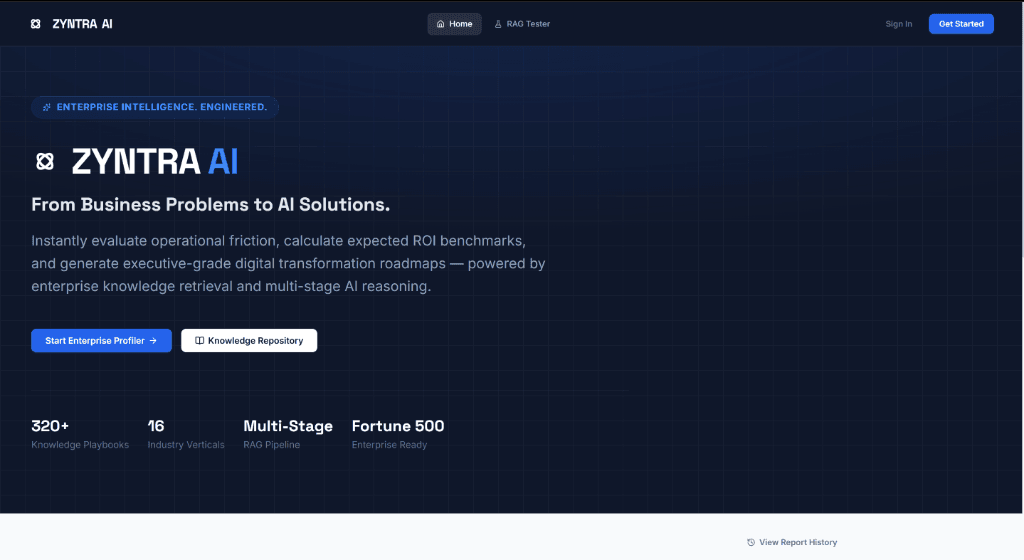This screenshot has height=560, width=1024.
Task: Click the large ZYNTRA AI hero title
Action: click(155, 161)
